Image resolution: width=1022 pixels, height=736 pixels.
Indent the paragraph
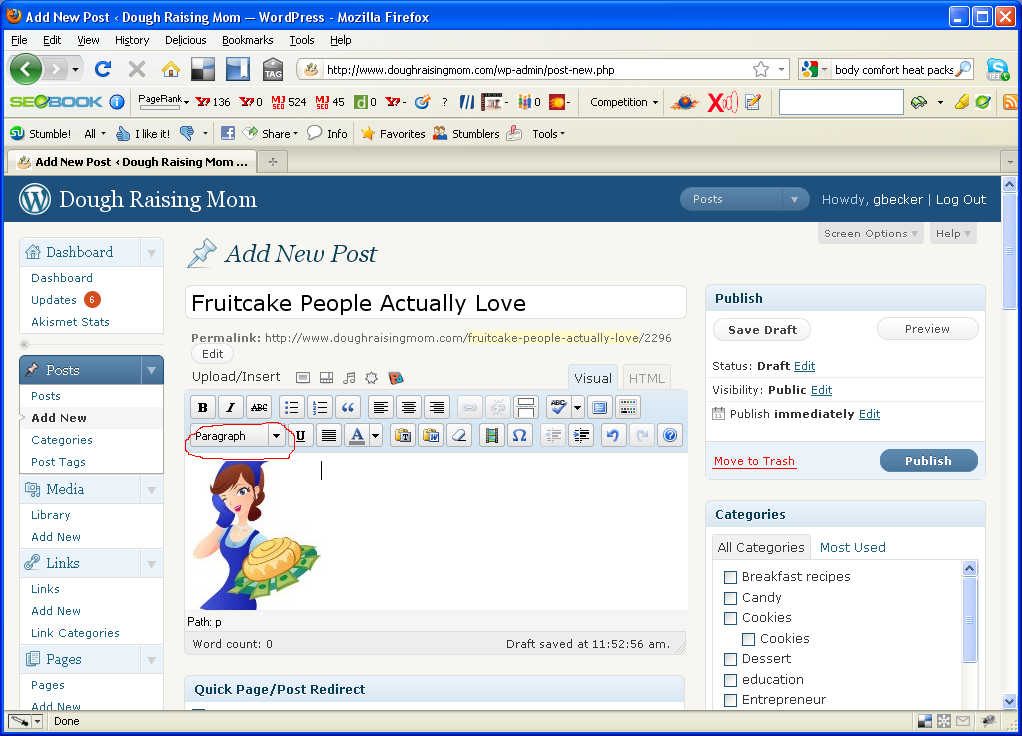581,435
